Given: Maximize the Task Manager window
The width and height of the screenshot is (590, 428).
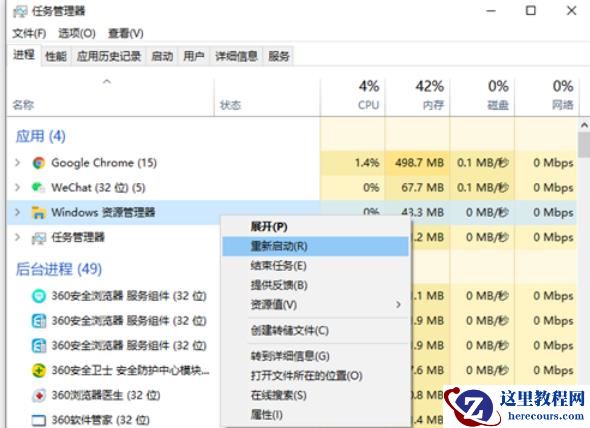Looking at the screenshot, I should [531, 11].
